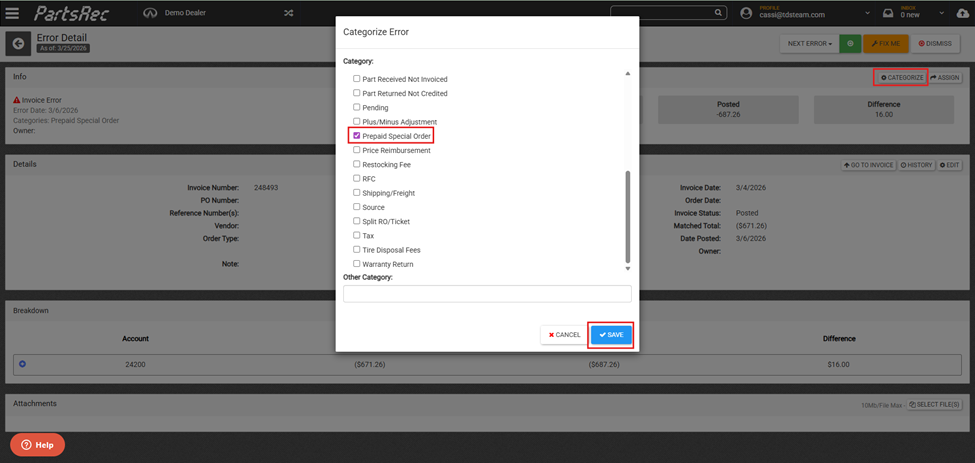Click the ($687.26) breakdown amount
Viewport: 975px width, 463px height.
(604, 364)
